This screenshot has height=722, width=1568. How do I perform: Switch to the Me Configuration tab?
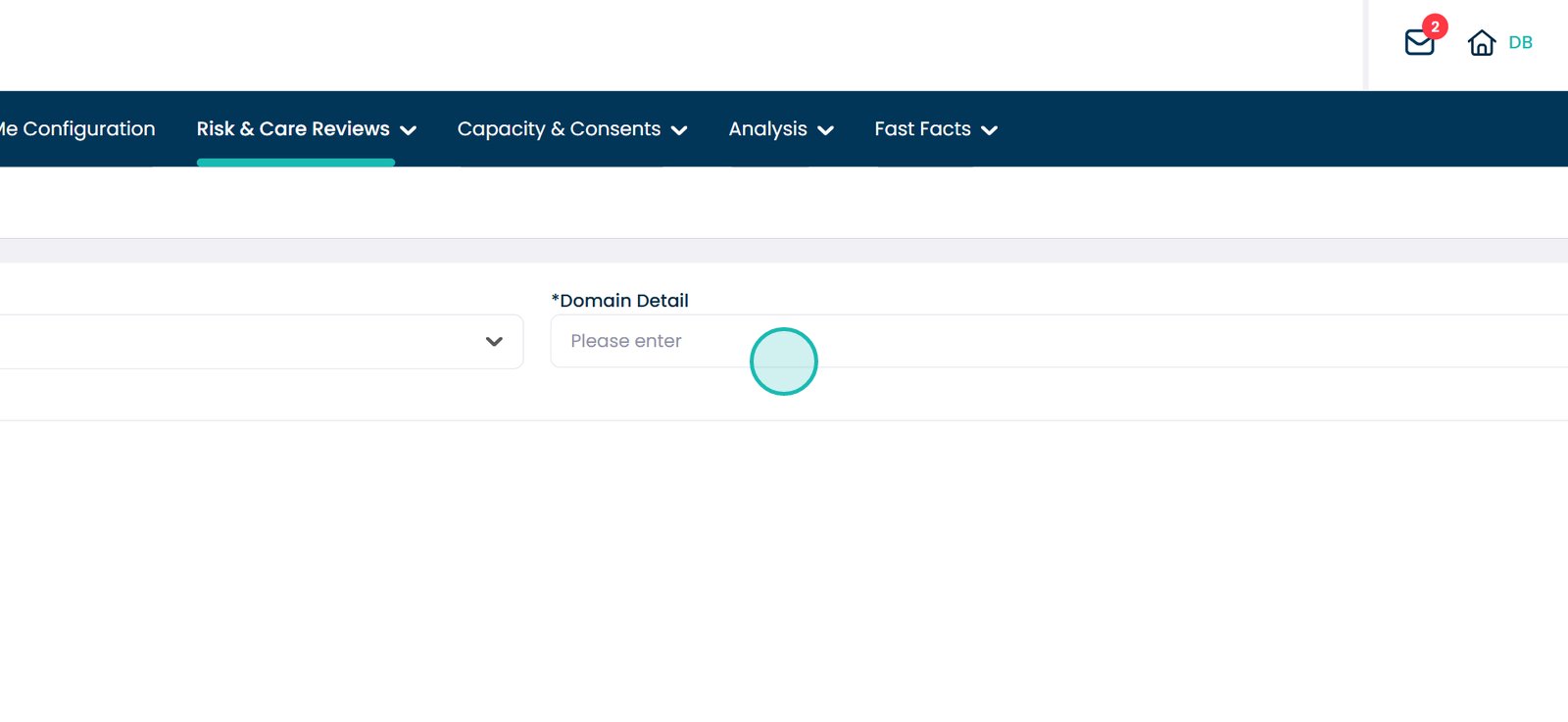pyautogui.click(x=78, y=129)
